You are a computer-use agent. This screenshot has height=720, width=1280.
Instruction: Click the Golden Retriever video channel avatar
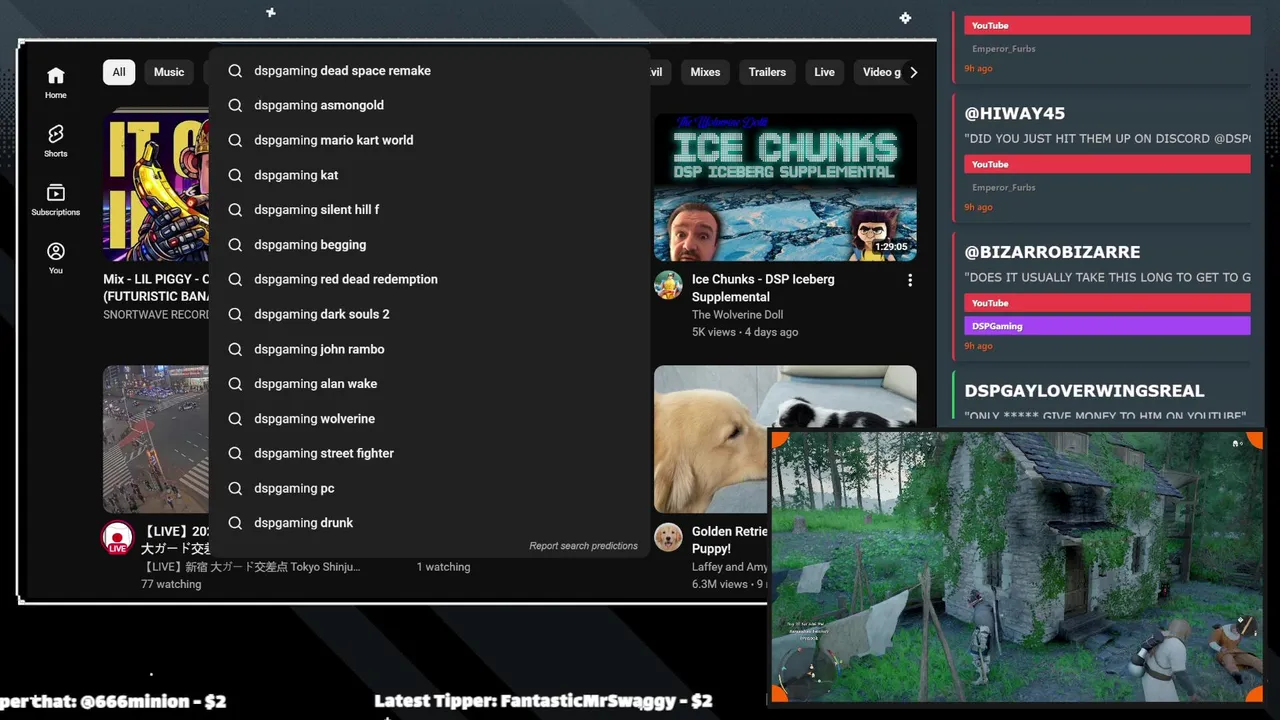[x=668, y=537]
